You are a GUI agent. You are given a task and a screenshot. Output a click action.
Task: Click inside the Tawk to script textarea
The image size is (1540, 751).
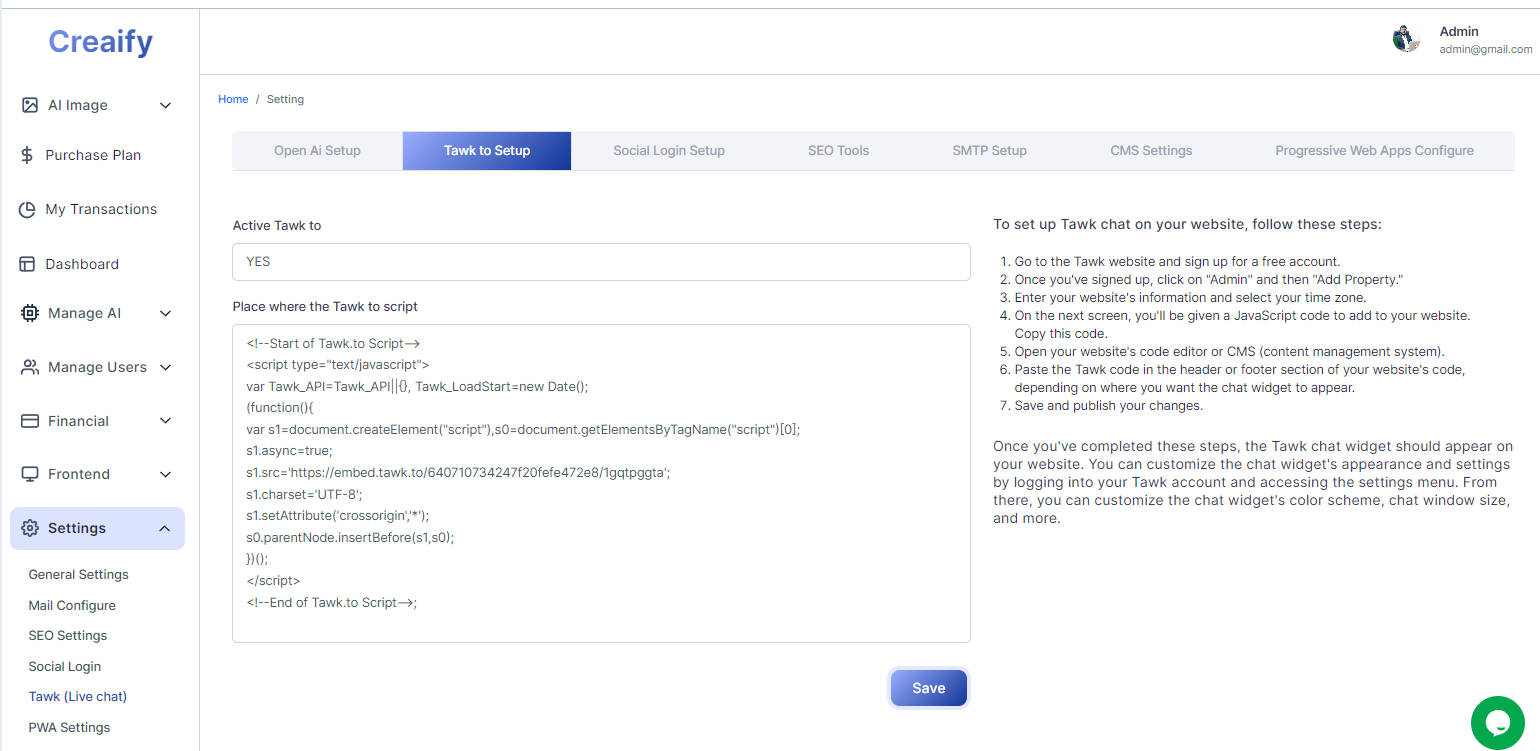pyautogui.click(x=601, y=483)
